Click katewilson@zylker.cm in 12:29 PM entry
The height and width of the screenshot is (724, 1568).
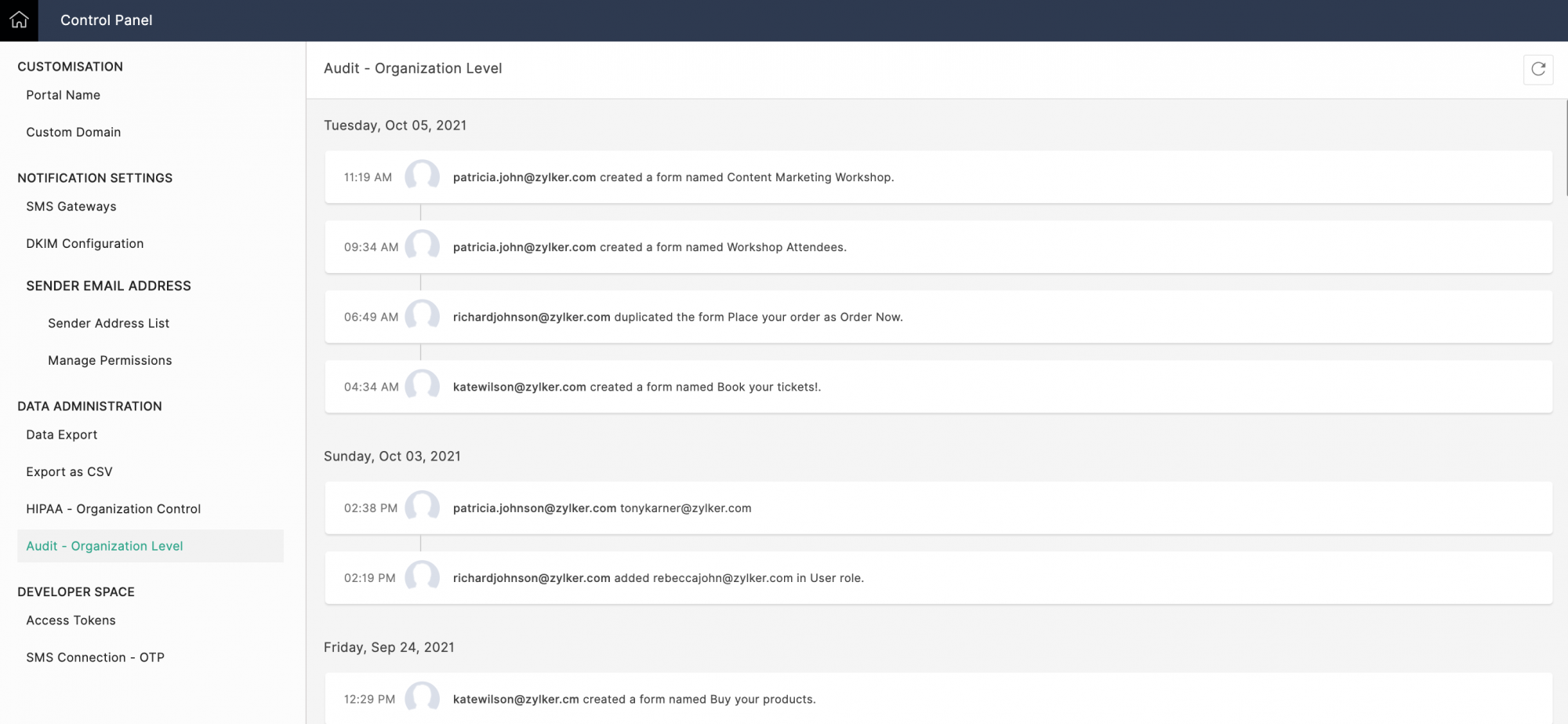coord(516,699)
